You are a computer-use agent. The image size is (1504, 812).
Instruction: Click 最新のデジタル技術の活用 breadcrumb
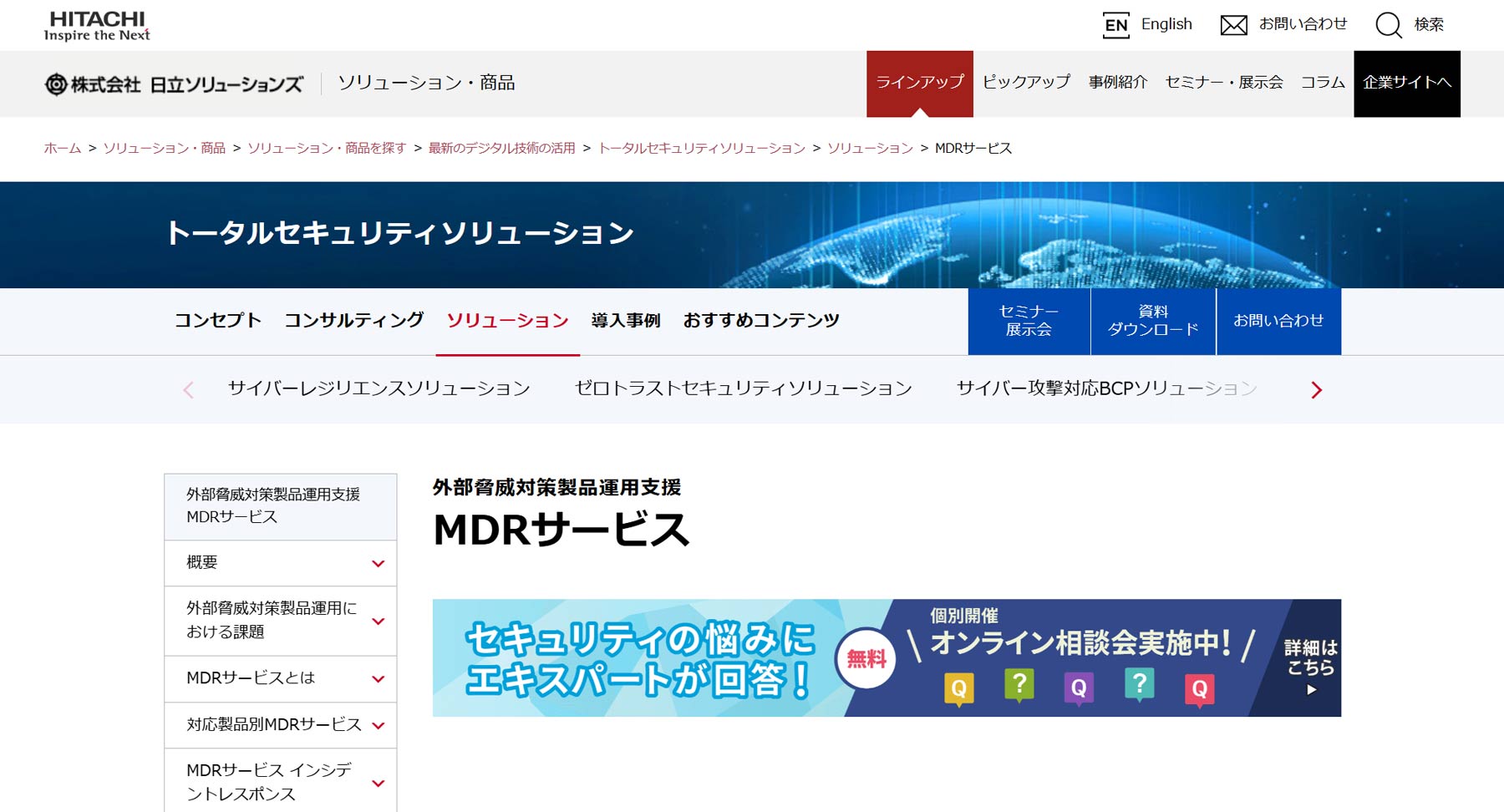click(x=502, y=148)
